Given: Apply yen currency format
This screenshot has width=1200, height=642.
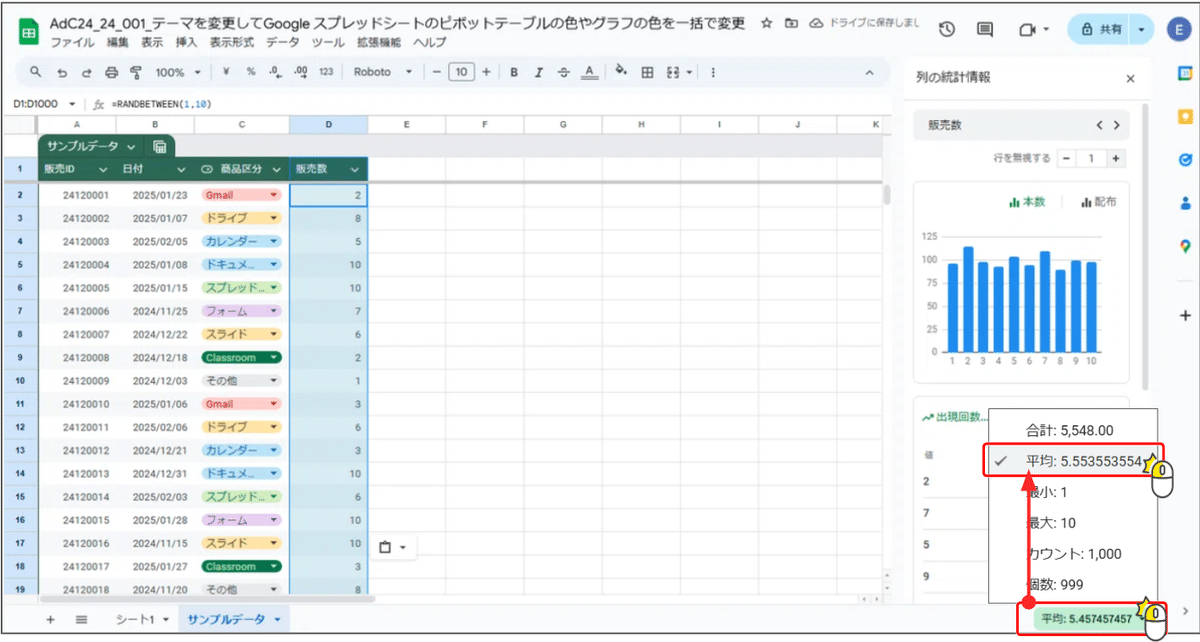Looking at the screenshot, I should coord(227,72).
